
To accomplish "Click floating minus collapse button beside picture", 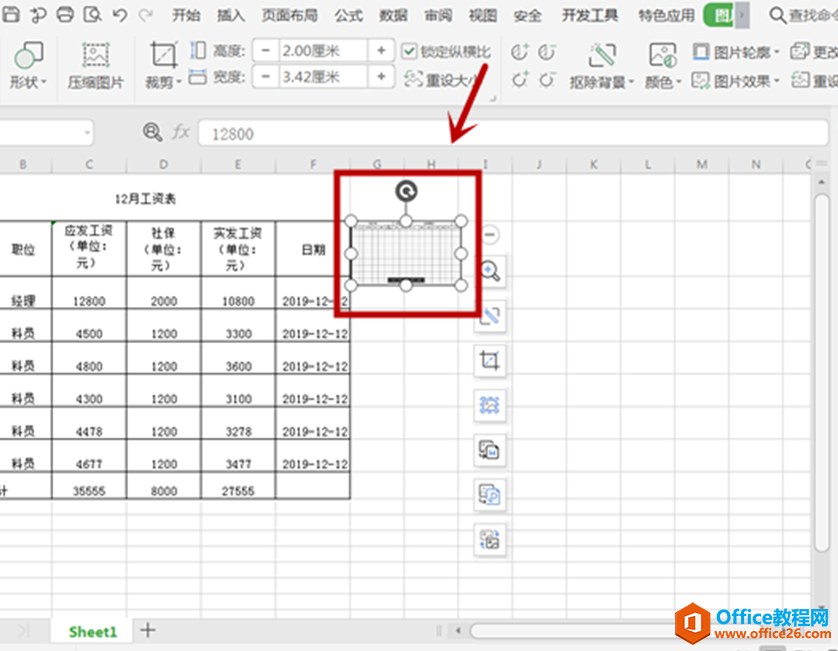I will click(490, 234).
